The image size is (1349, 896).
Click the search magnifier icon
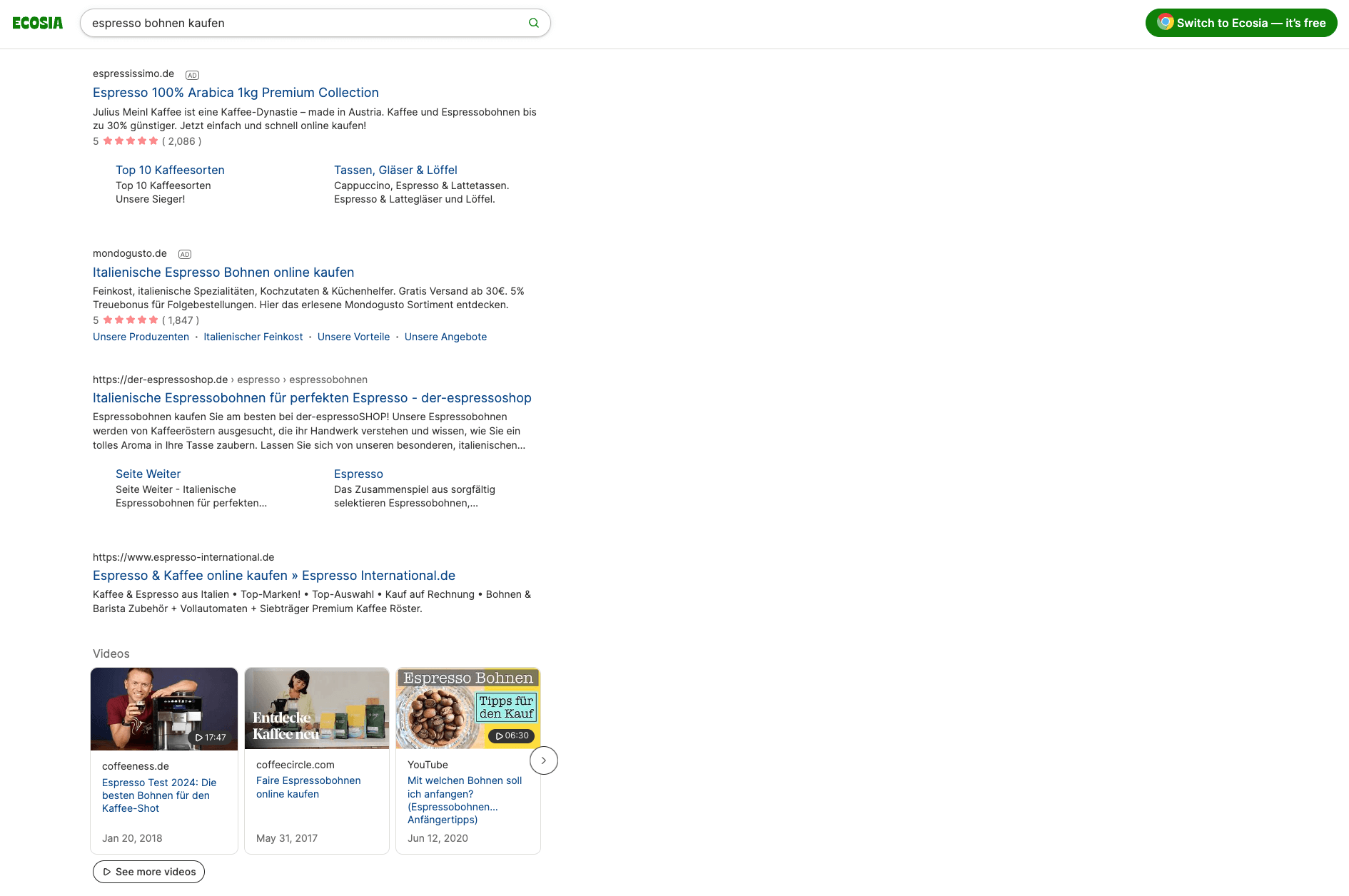click(x=533, y=22)
